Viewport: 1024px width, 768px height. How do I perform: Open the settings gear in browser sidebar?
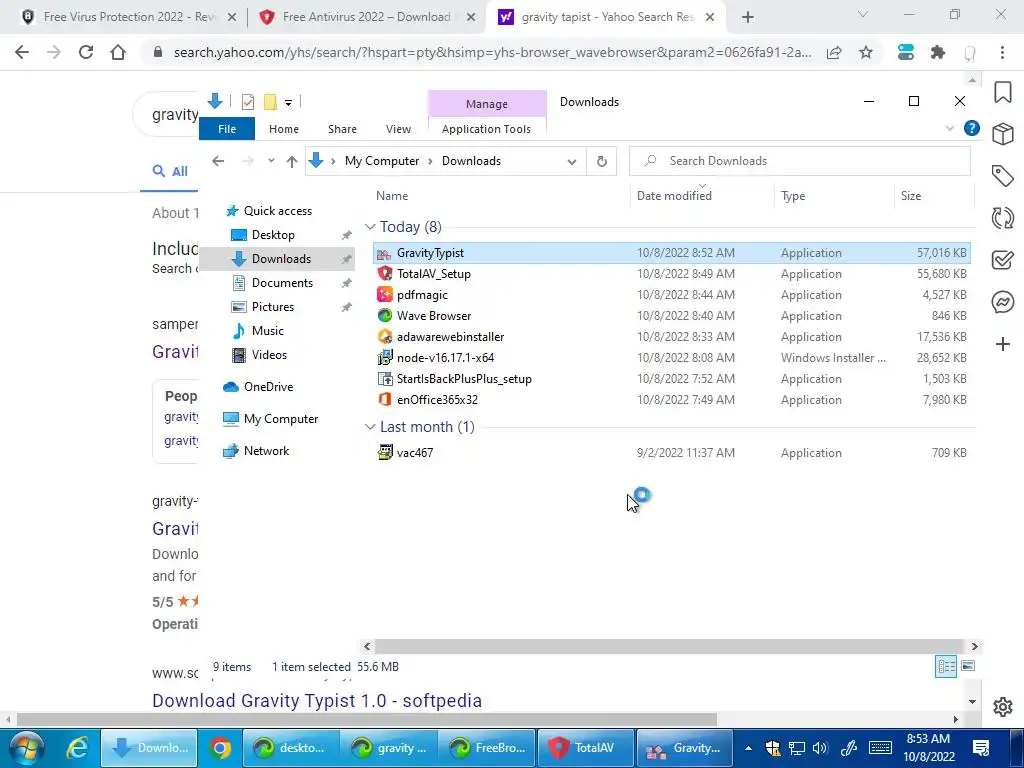point(1002,707)
